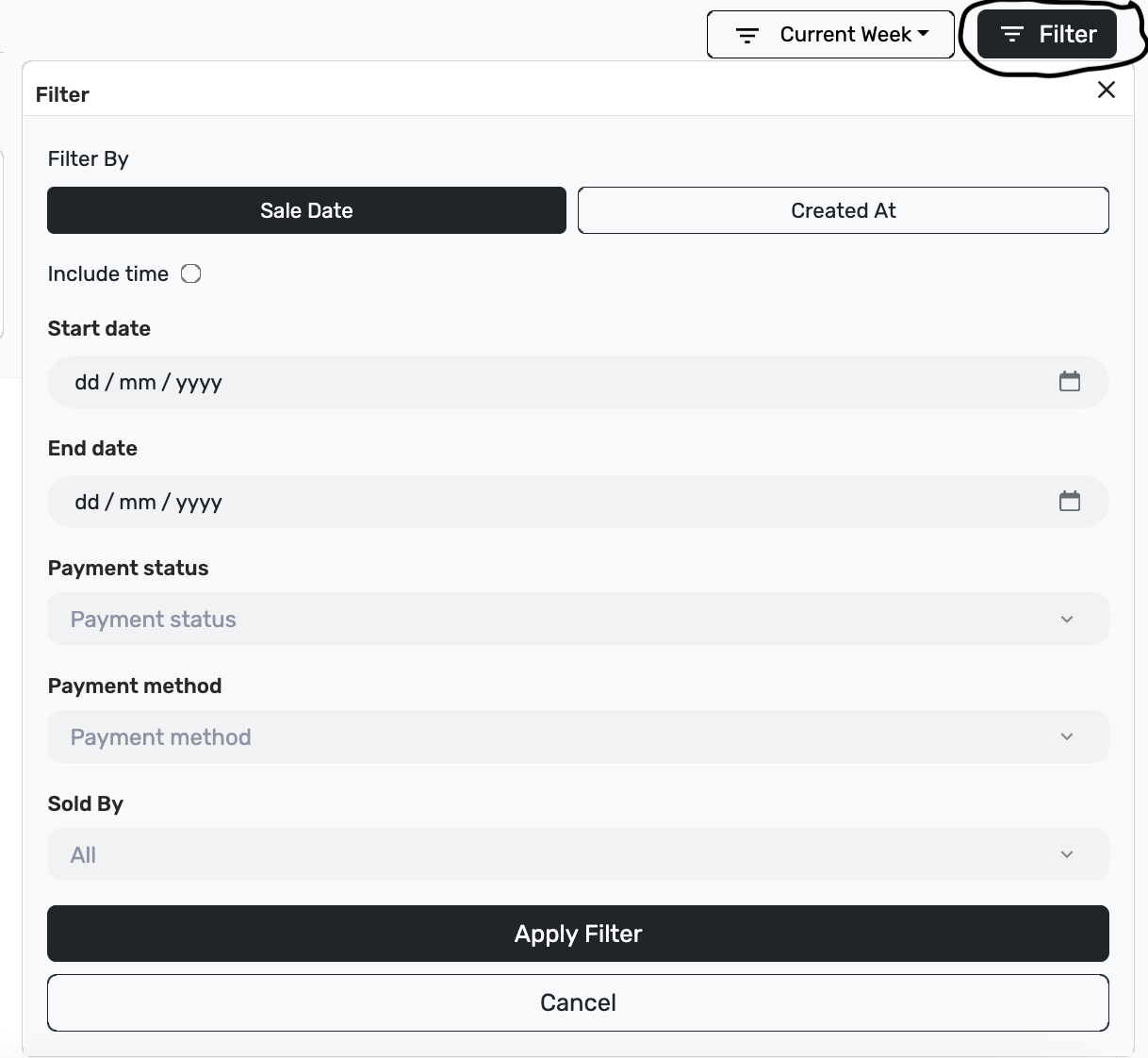Toggle the Include time checkbox

click(x=191, y=274)
